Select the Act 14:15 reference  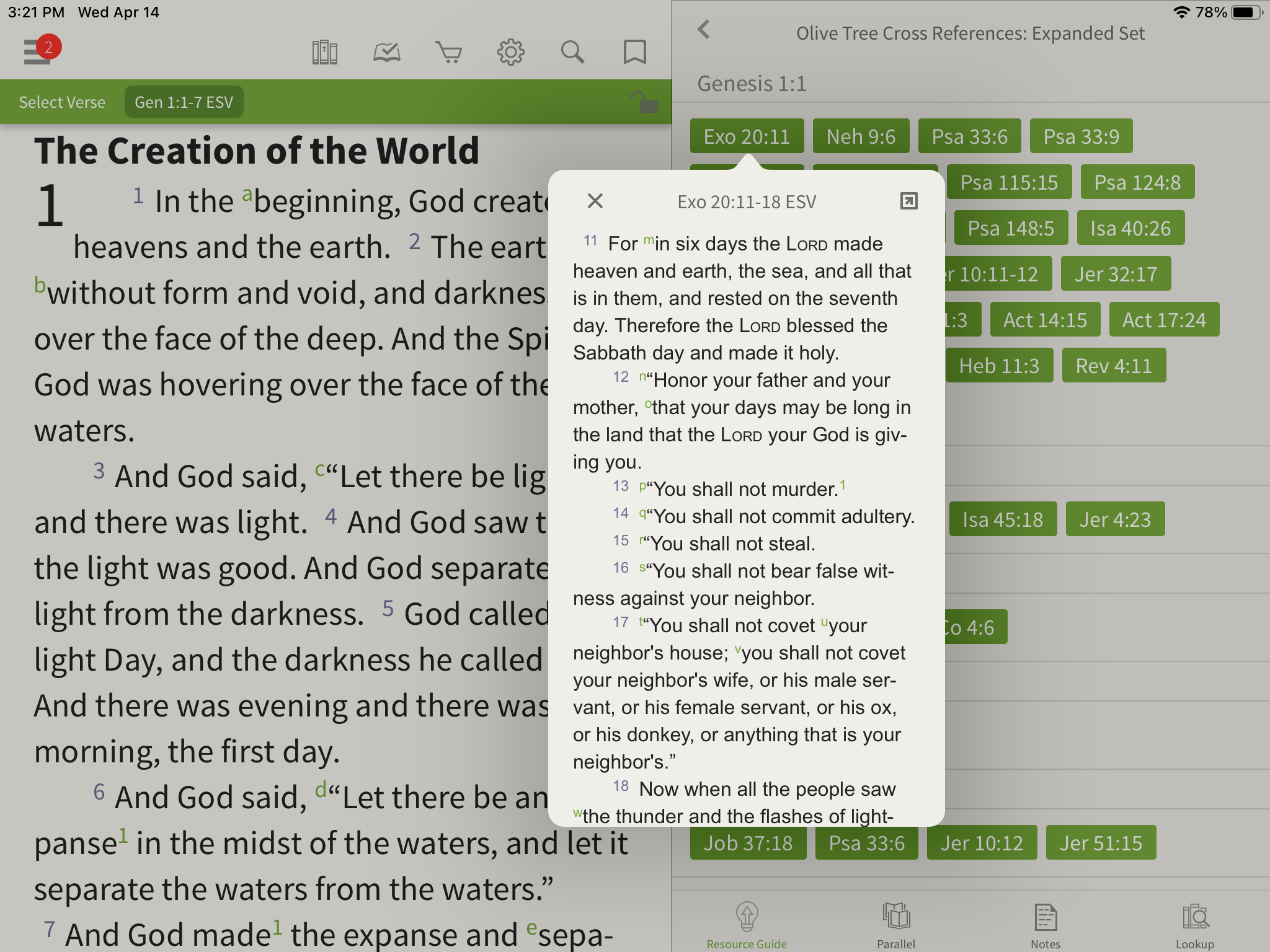(x=1046, y=320)
